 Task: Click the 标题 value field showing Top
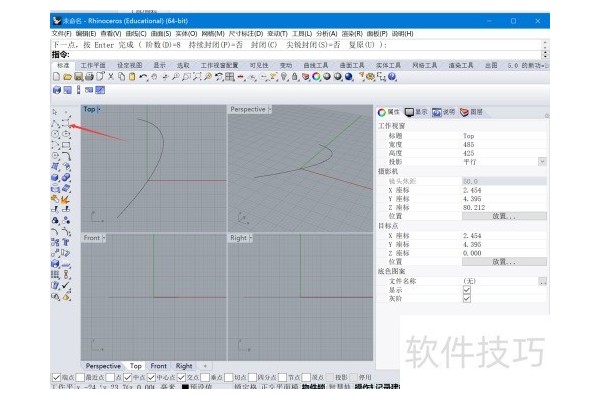click(504, 136)
